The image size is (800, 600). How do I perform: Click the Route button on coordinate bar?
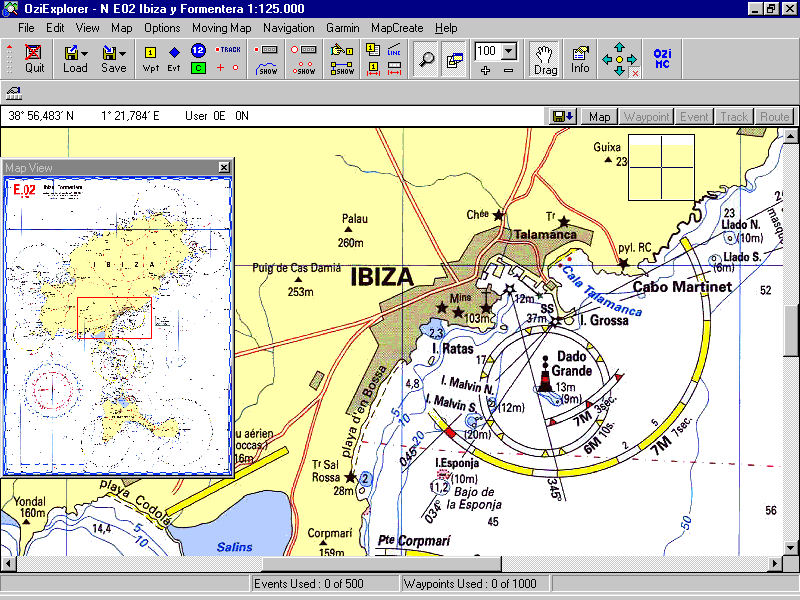(x=774, y=116)
